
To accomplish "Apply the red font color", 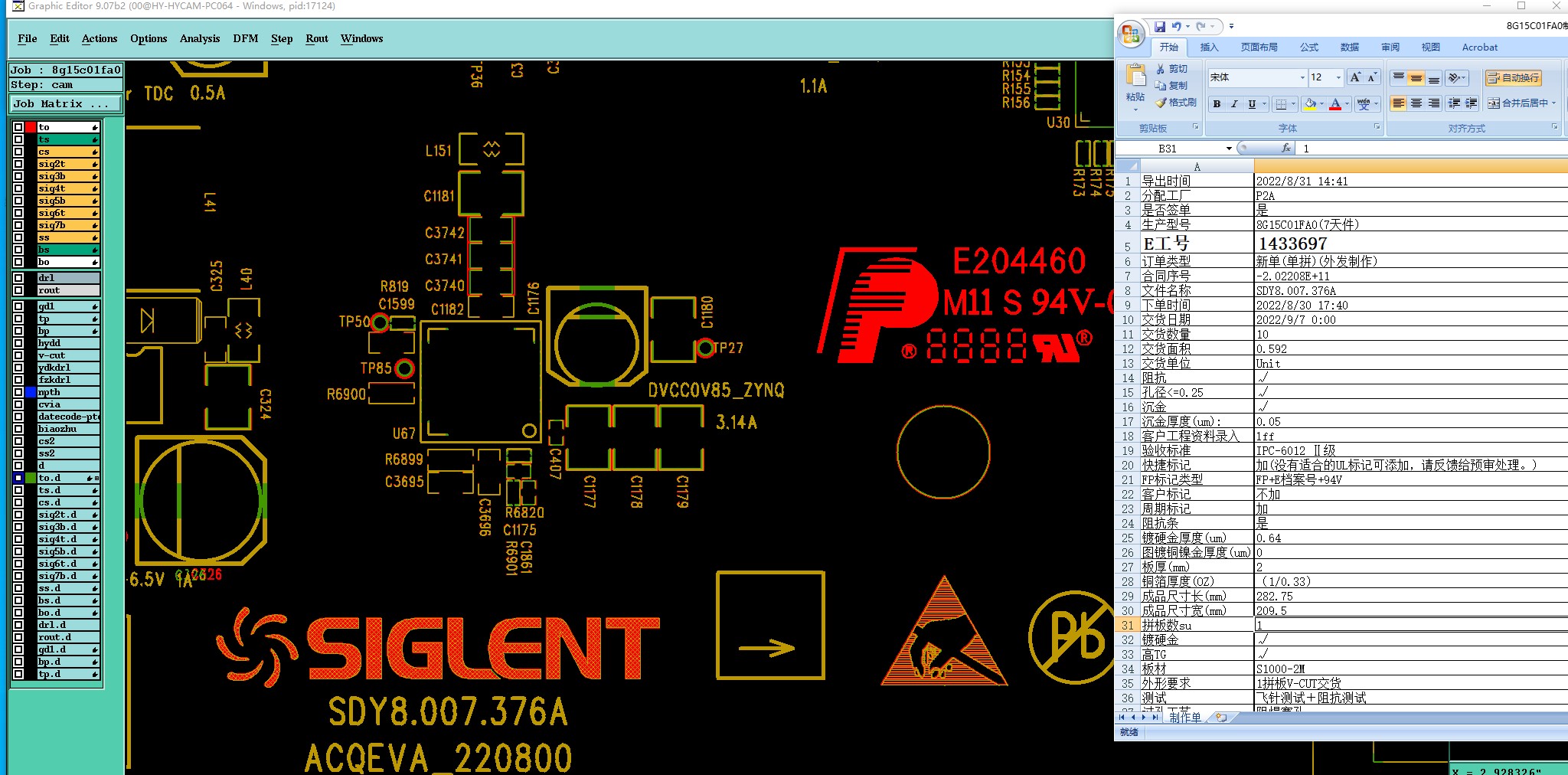I will click(1335, 103).
